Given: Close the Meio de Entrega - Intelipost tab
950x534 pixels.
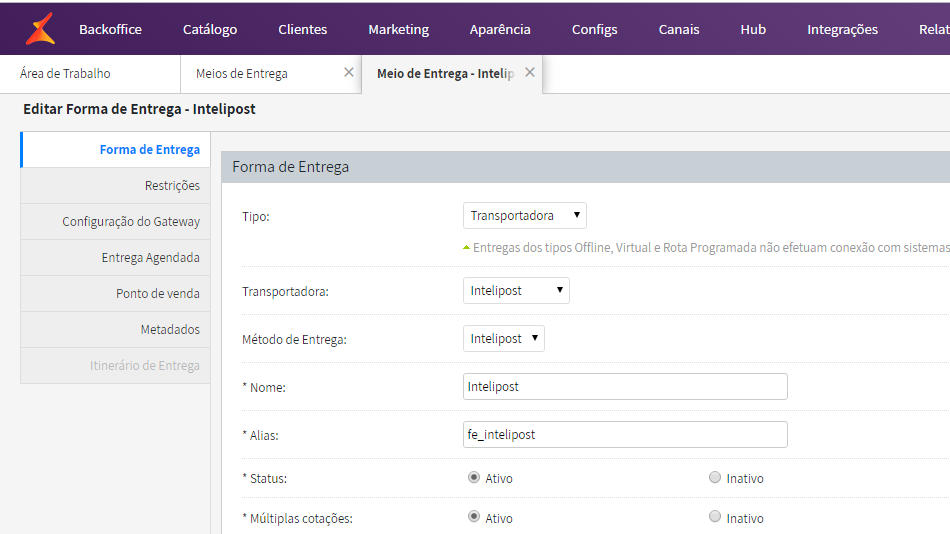Looking at the screenshot, I should (530, 73).
